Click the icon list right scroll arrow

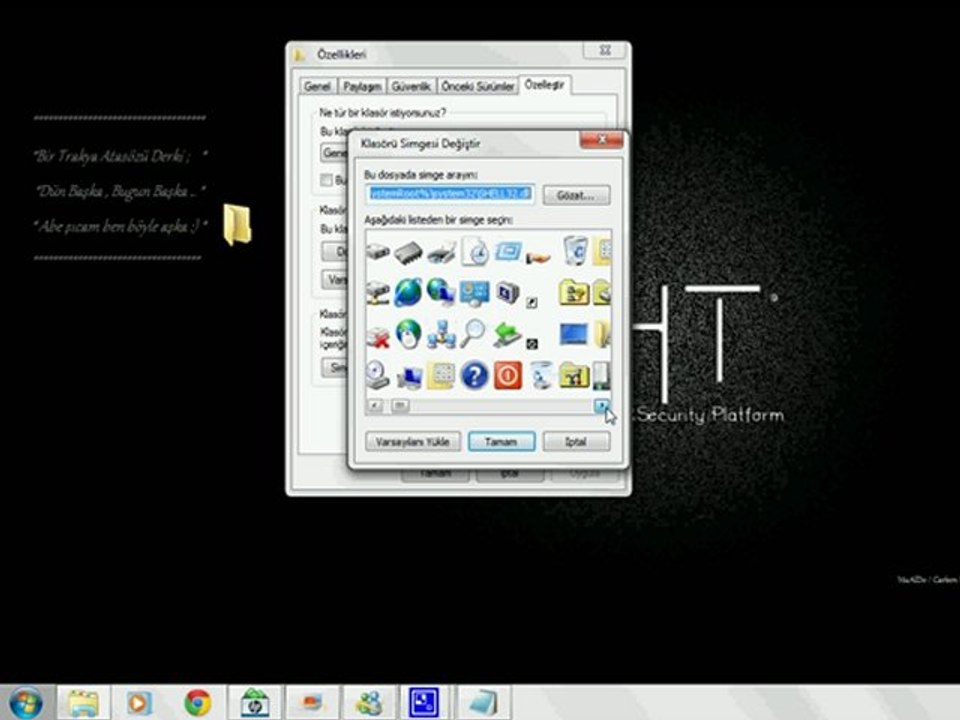(602, 405)
